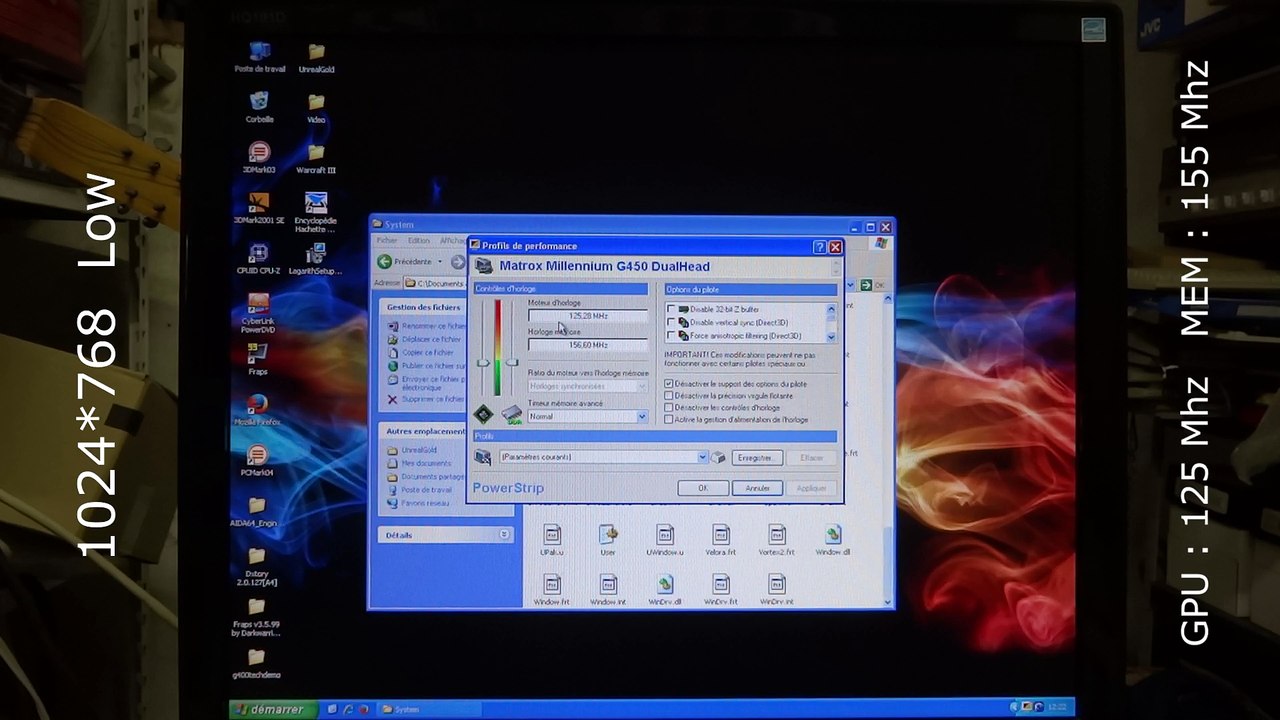Image resolution: width=1280 pixels, height=720 pixels.
Task: Check Désactiver la précision virgule flottante
Action: [x=669, y=396]
